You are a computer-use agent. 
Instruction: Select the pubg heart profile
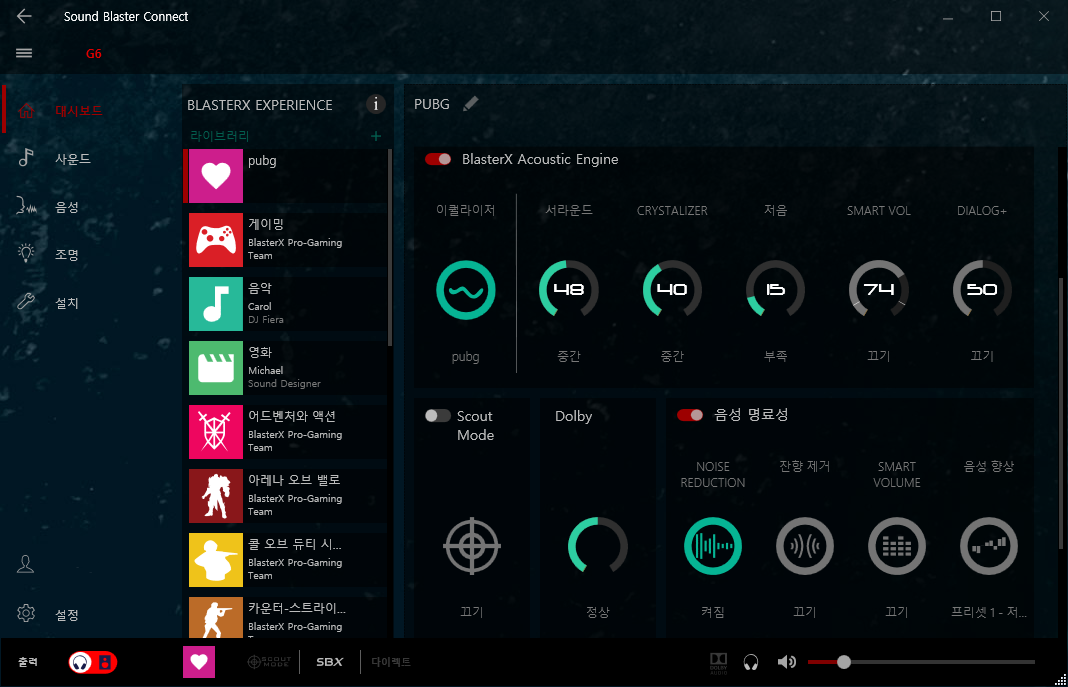[287, 176]
